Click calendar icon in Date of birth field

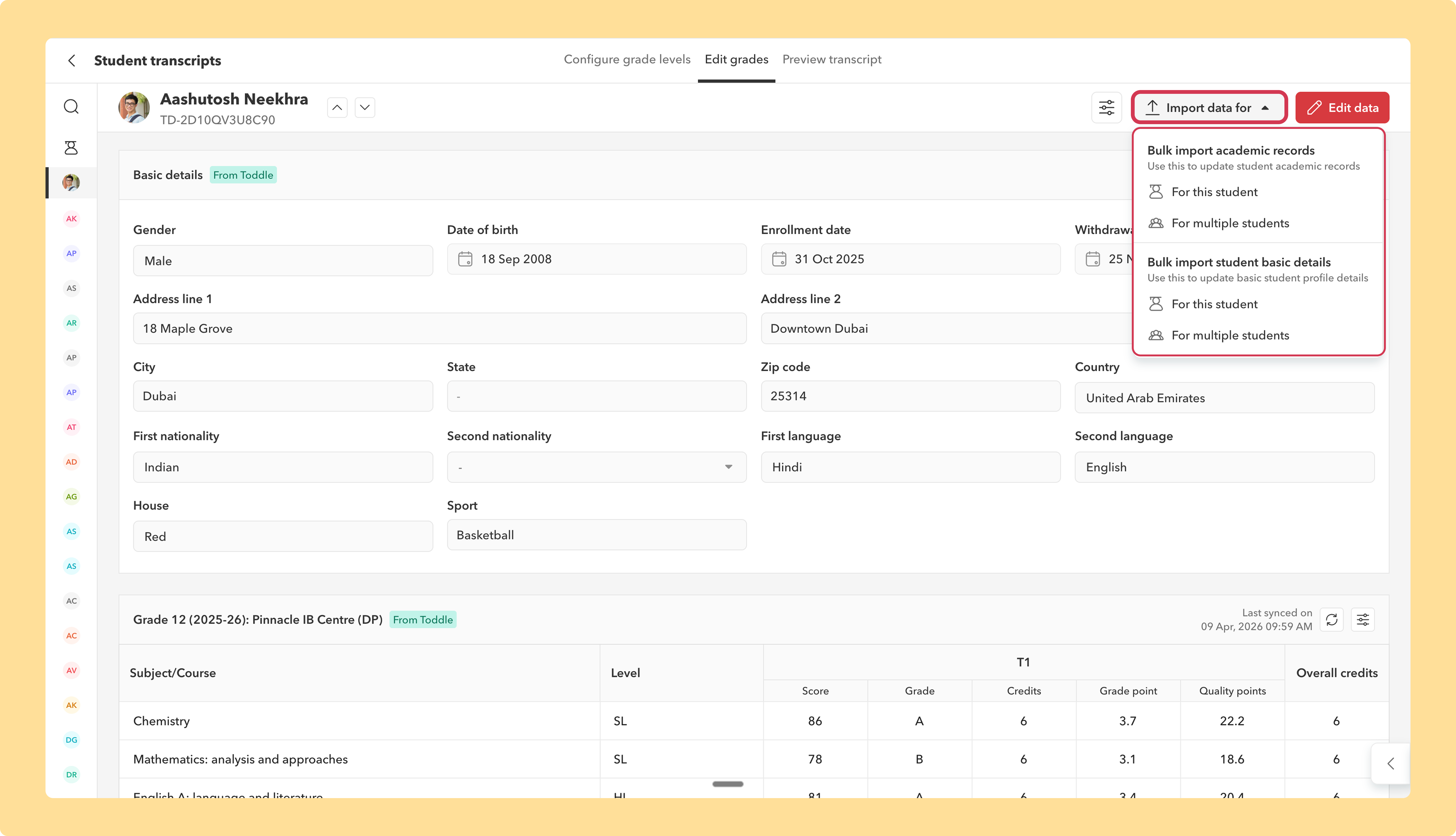point(465,259)
